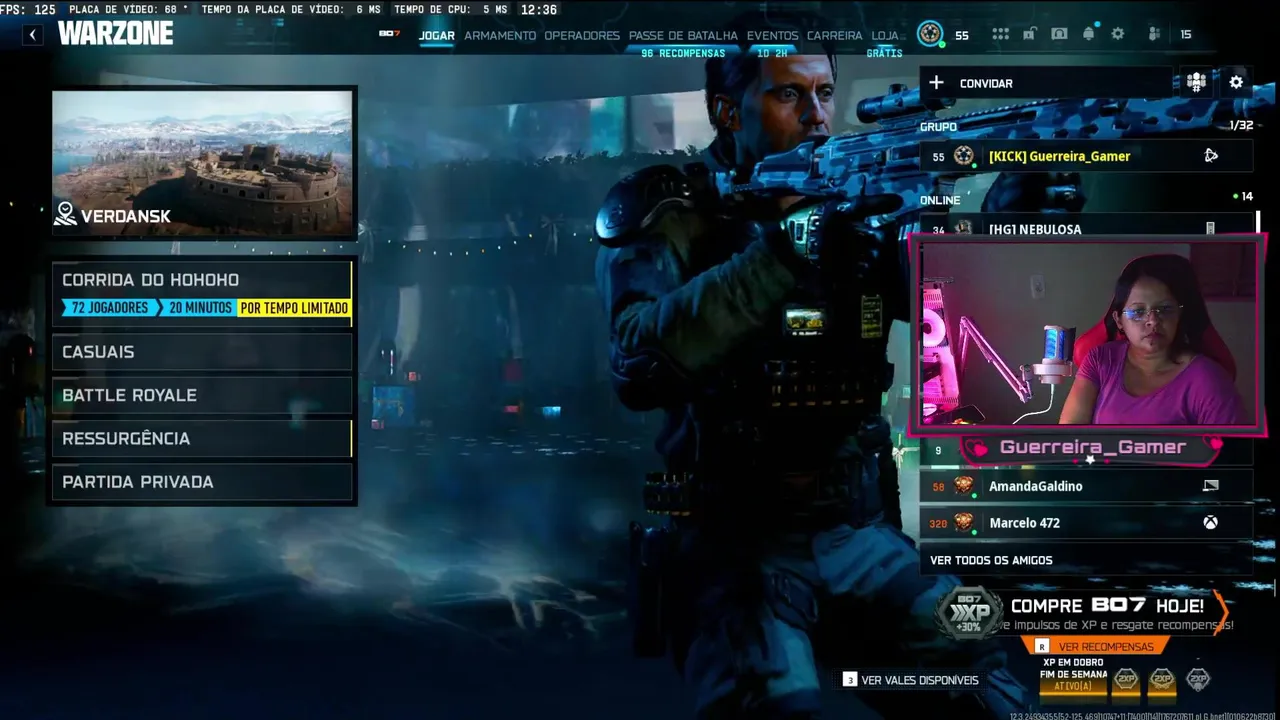Open the padlock icon in top bar

point(1029,34)
